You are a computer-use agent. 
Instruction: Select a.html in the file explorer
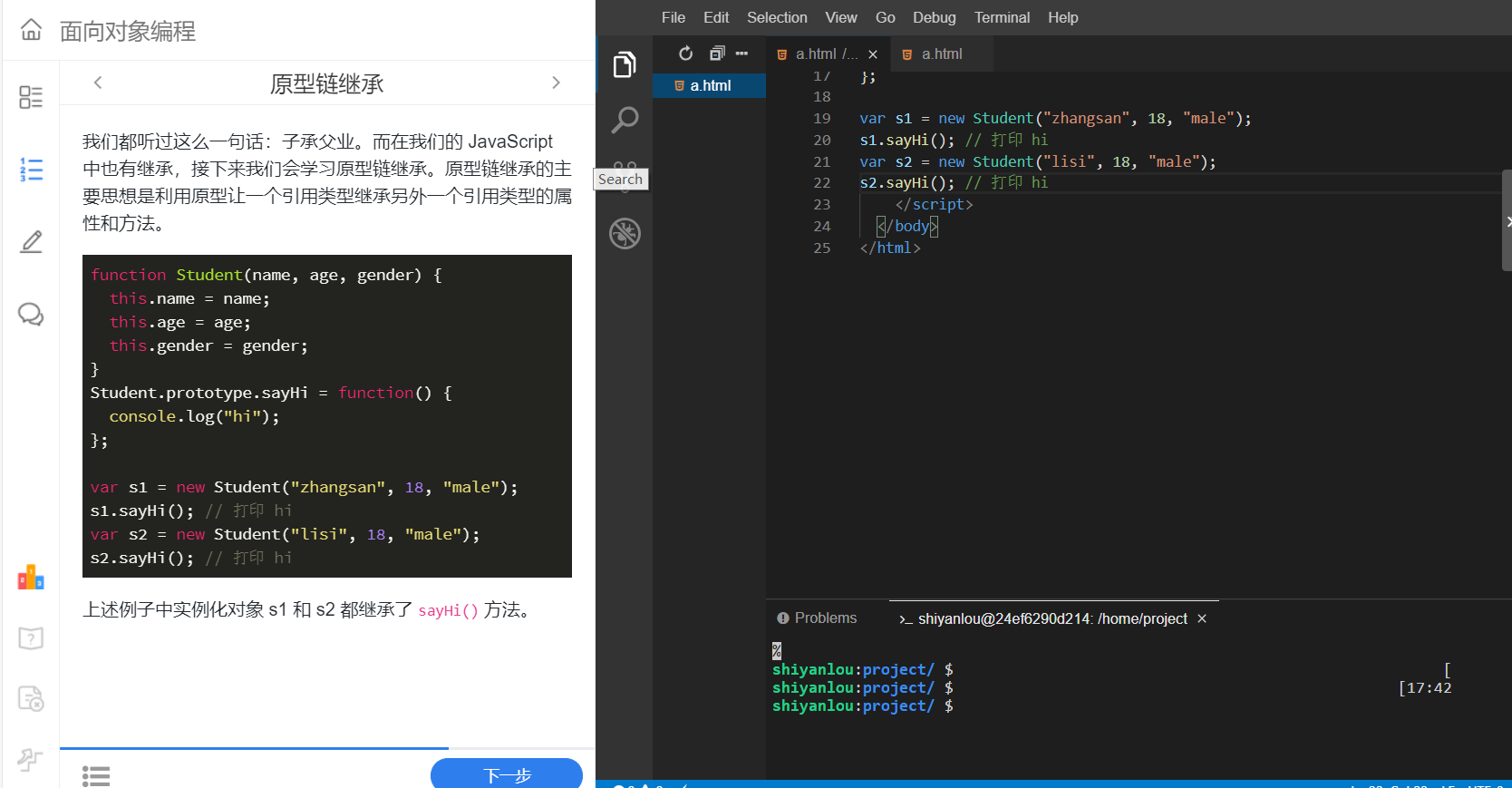click(x=710, y=85)
